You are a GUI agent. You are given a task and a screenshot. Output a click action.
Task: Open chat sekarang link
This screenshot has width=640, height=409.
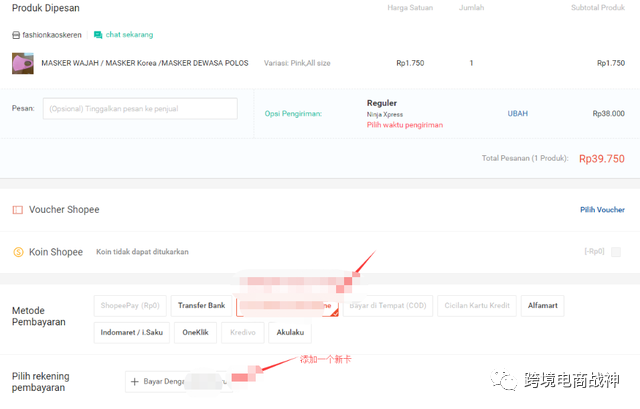coord(129,35)
